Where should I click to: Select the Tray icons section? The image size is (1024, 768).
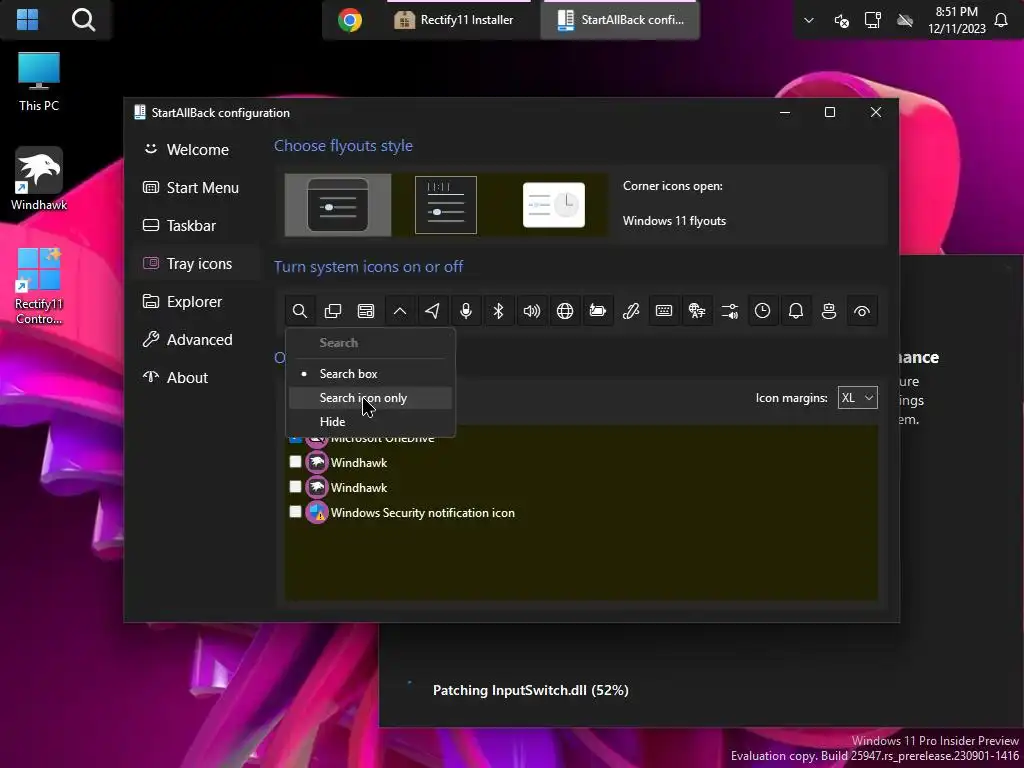197,264
